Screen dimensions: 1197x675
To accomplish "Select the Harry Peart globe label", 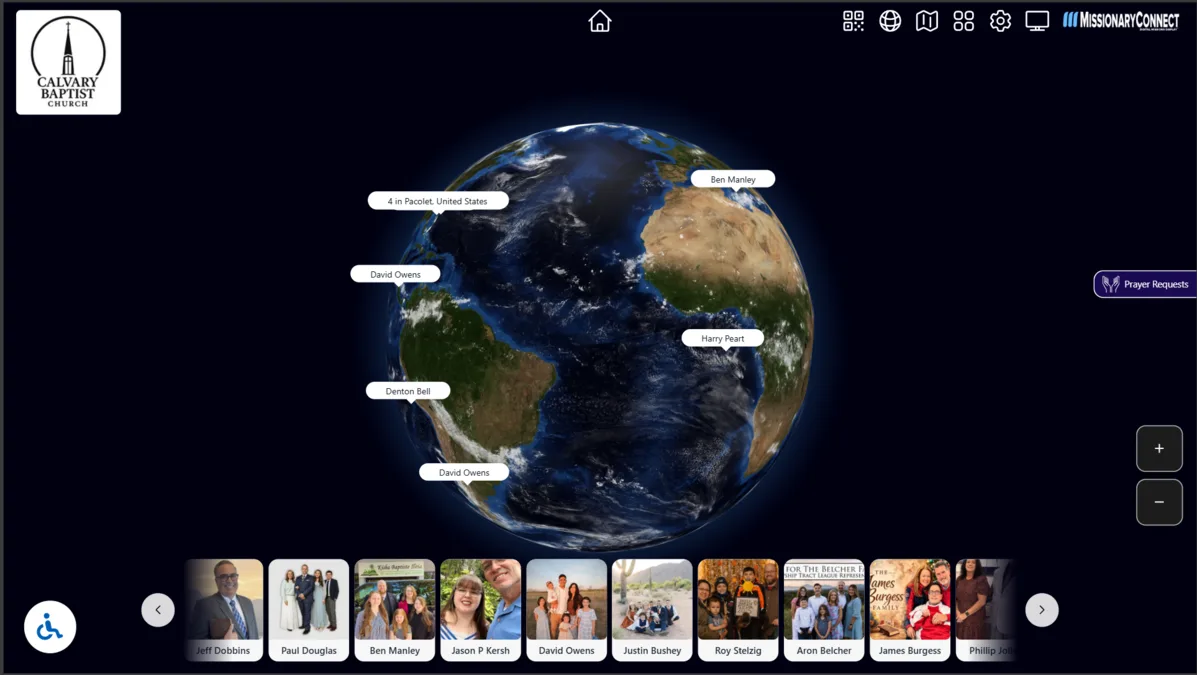I will [722, 338].
